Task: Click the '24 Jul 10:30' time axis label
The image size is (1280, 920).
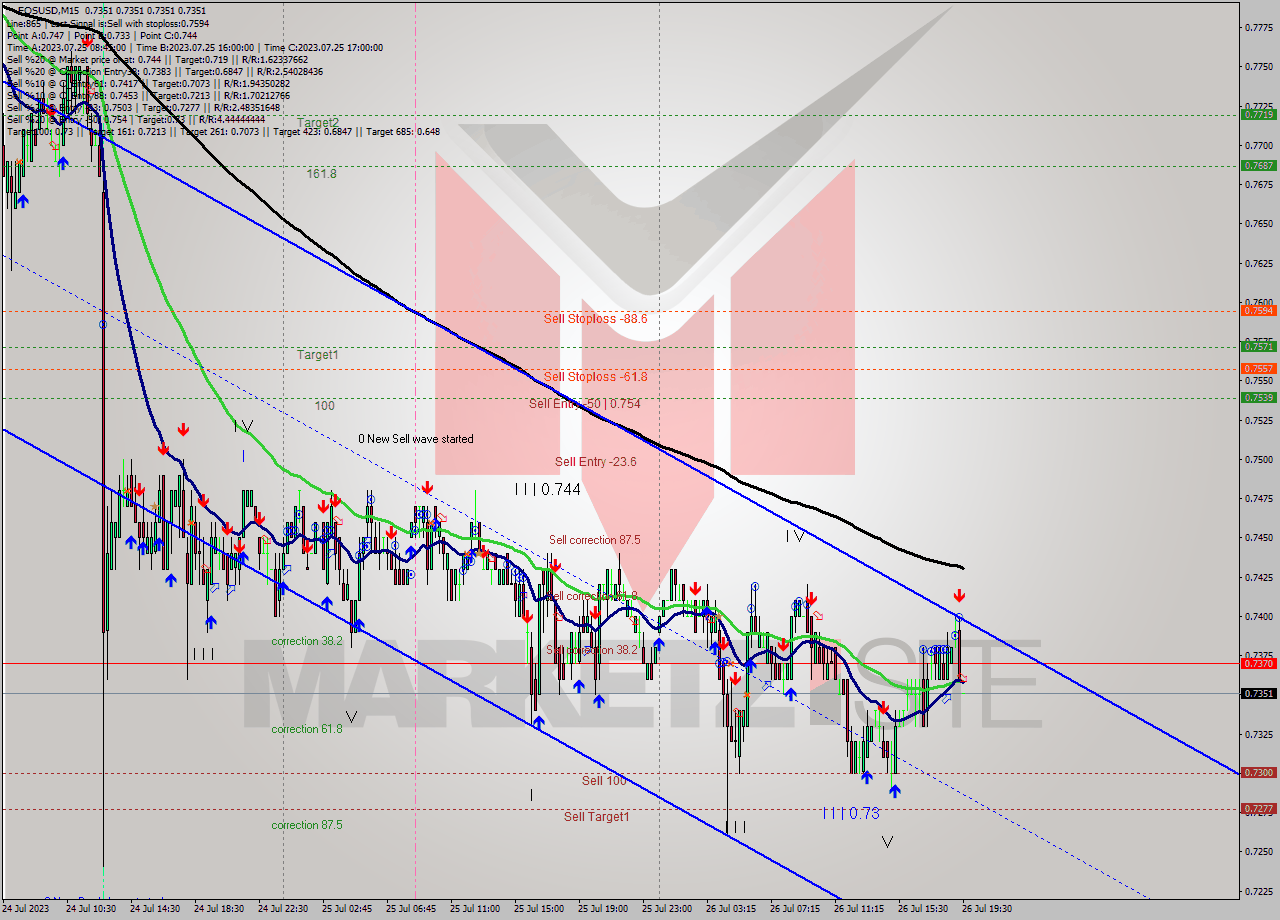Action: pos(91,909)
